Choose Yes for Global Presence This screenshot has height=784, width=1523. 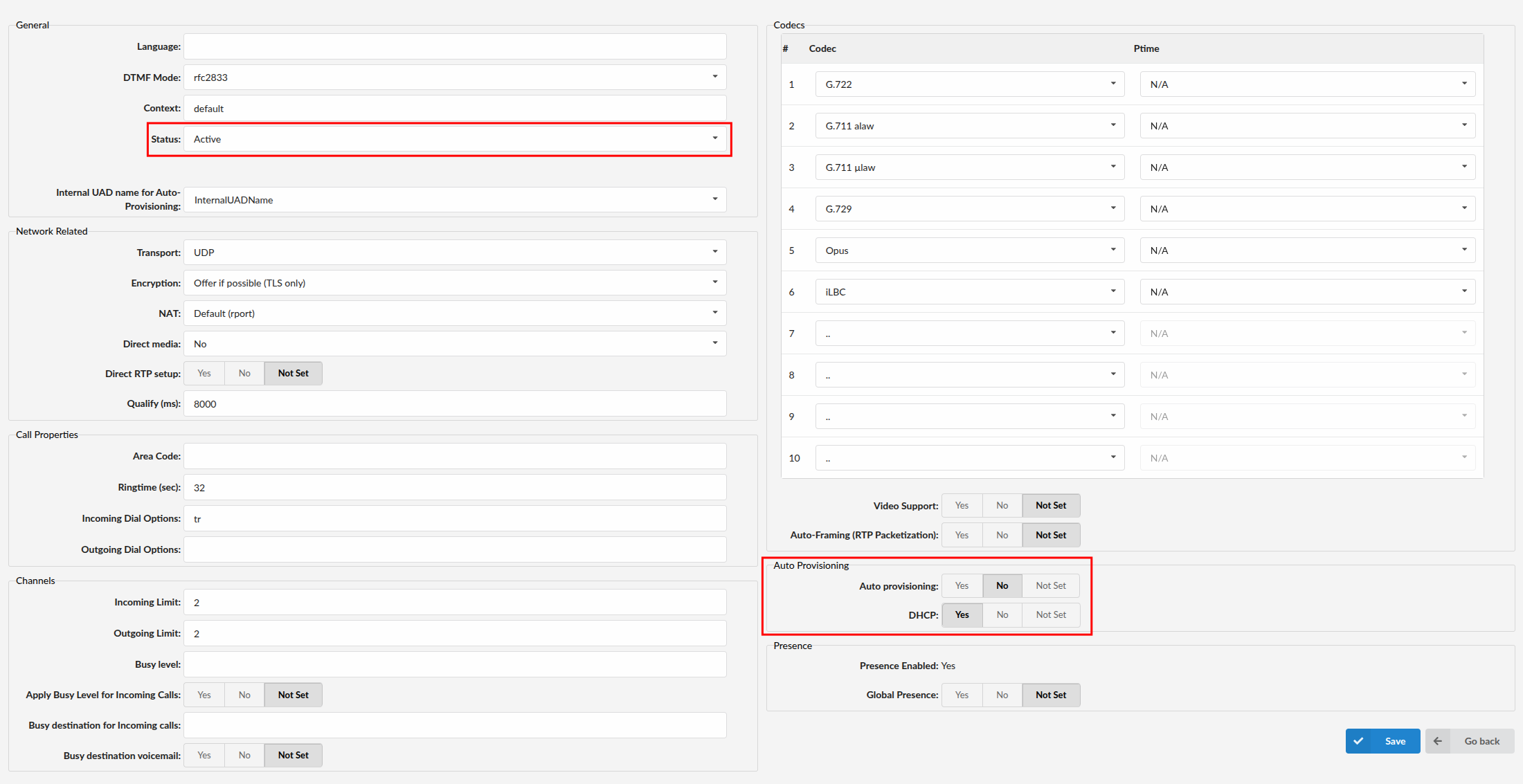tap(962, 695)
